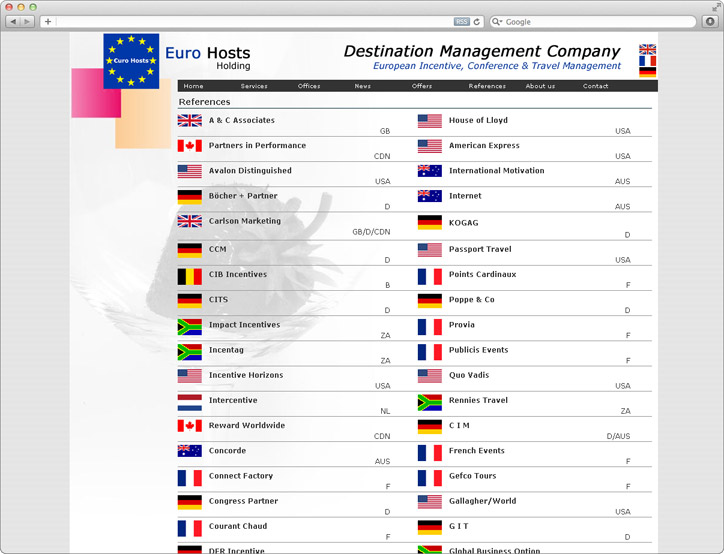Switch site language to German flag
The height and width of the screenshot is (554, 724).
pyautogui.click(x=647, y=72)
